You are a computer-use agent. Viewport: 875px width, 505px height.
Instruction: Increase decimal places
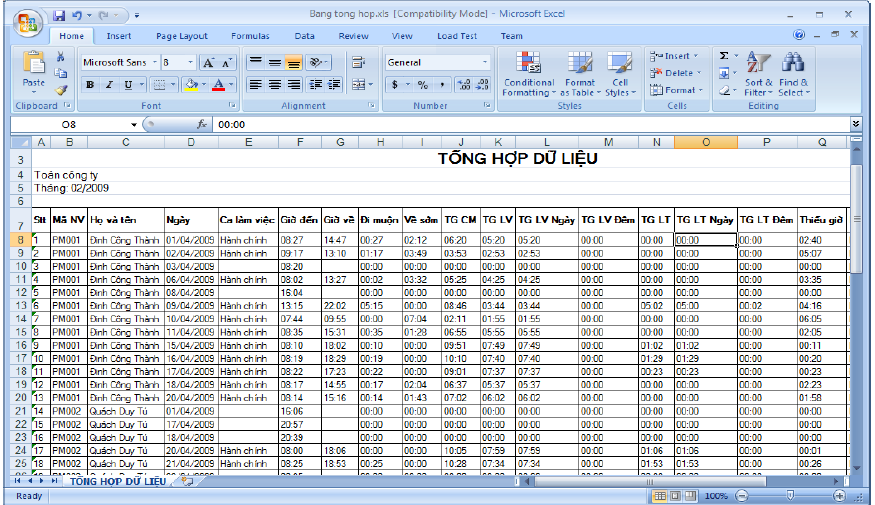(x=464, y=85)
